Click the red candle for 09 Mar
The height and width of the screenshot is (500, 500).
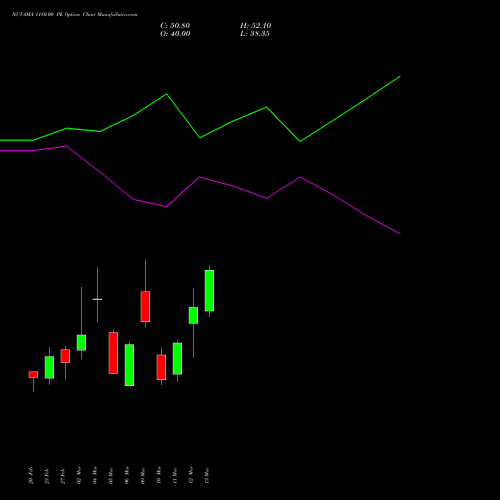(x=145, y=307)
